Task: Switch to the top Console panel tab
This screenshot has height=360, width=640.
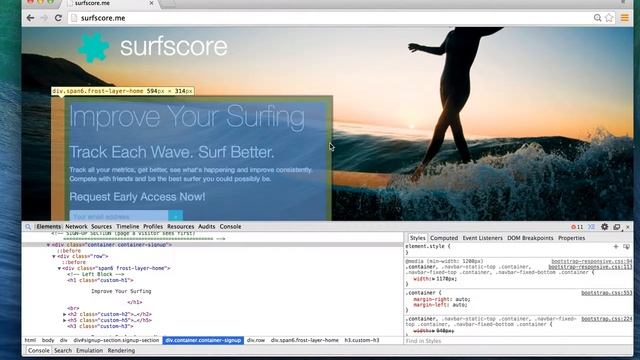Action: [x=230, y=227]
